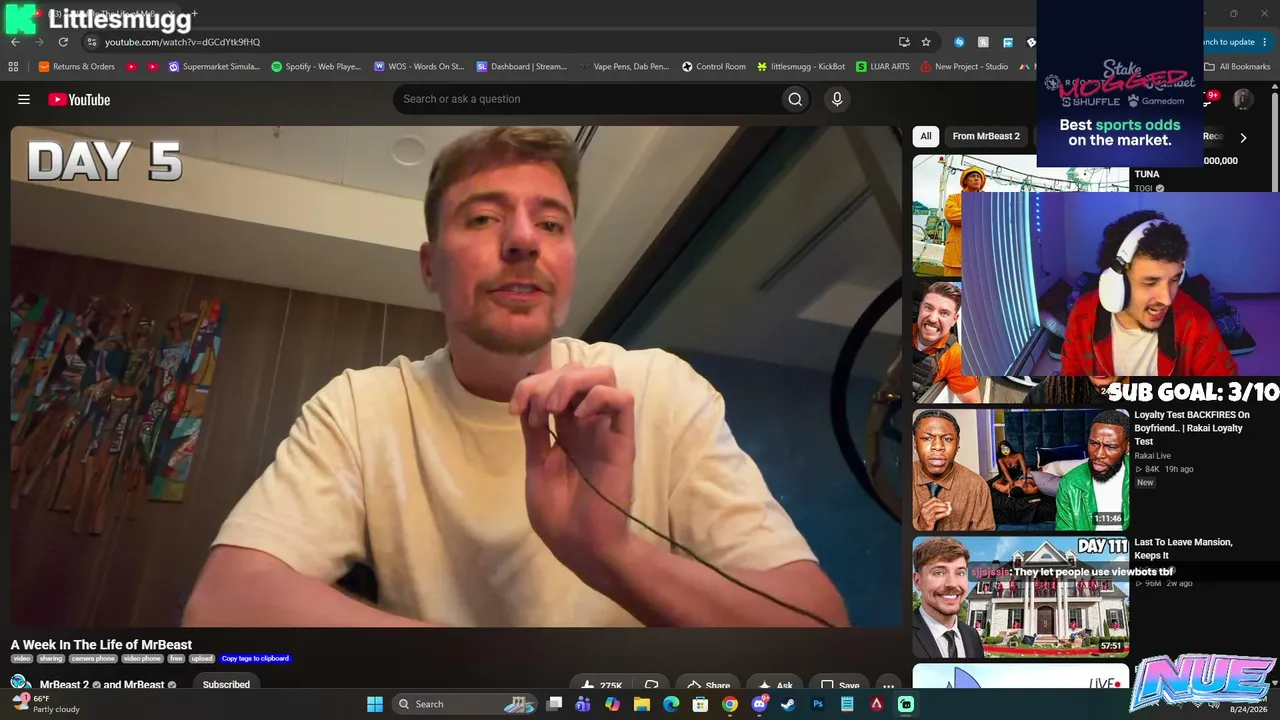Show more filter chips with right chevron
The image size is (1280, 720).
coord(1243,137)
